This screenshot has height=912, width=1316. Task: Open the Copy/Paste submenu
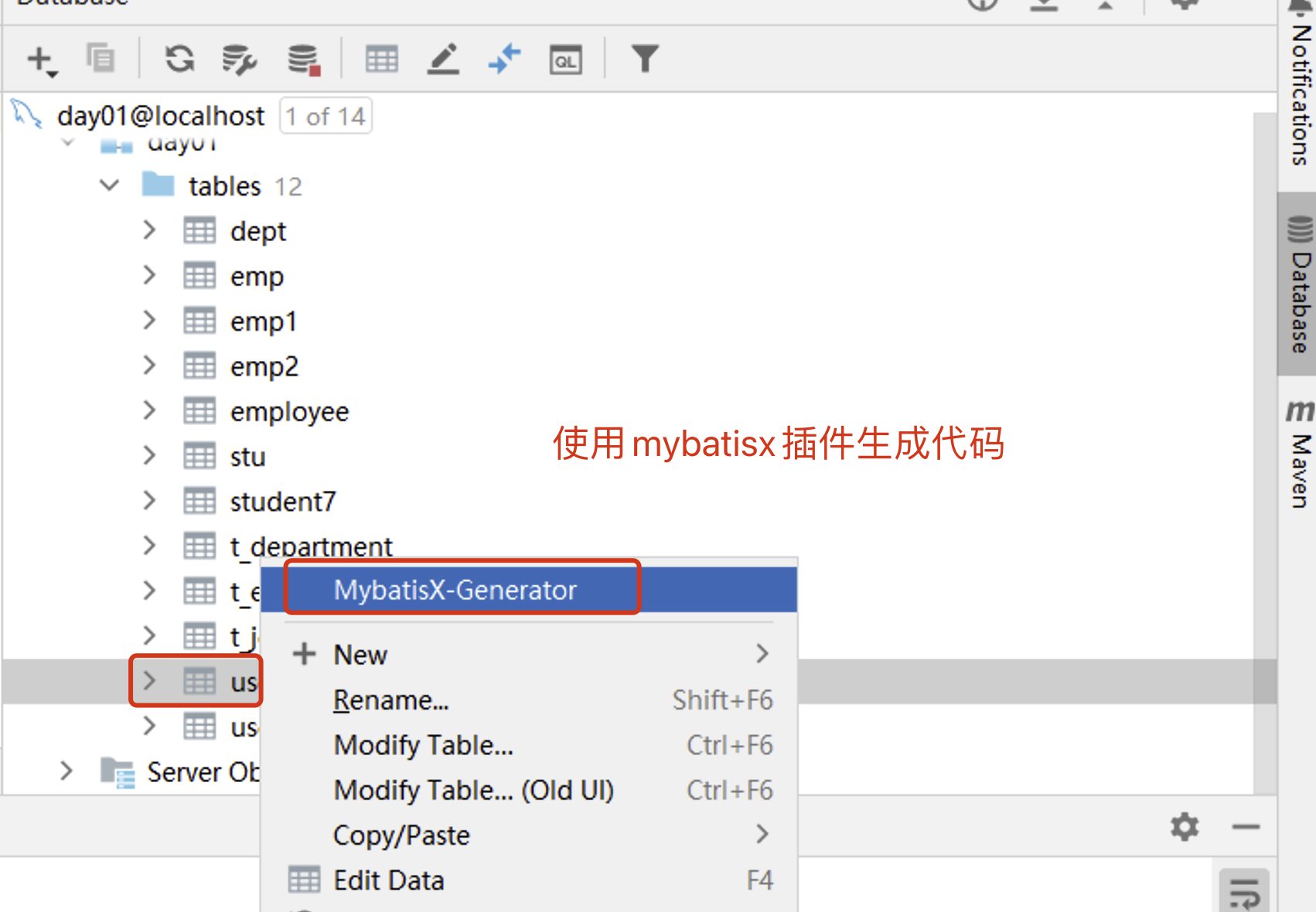coord(401,835)
